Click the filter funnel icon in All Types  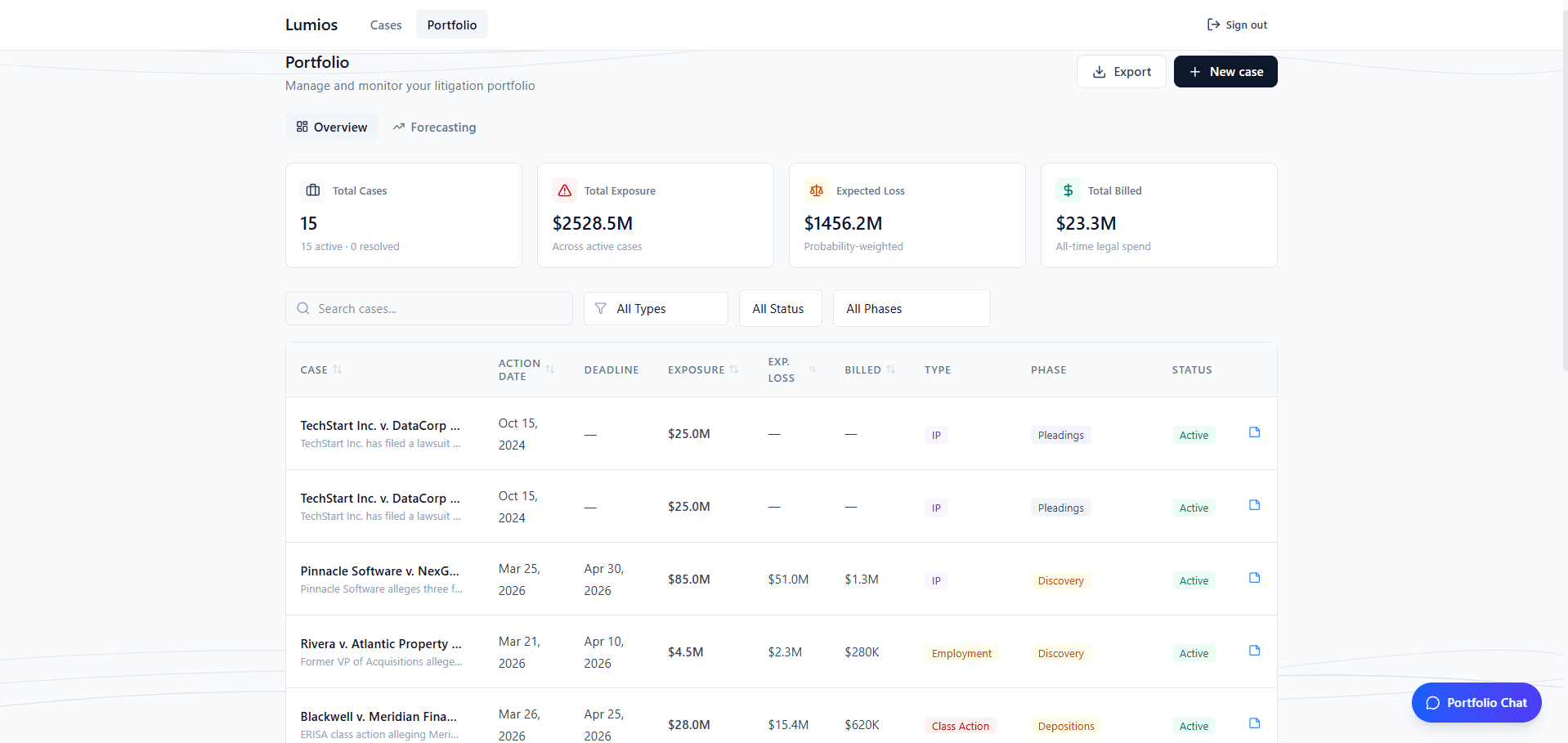tap(602, 308)
